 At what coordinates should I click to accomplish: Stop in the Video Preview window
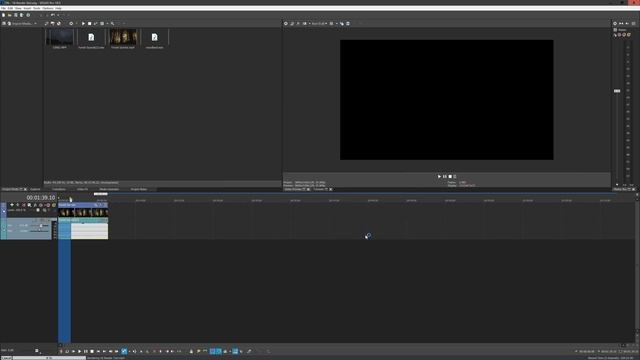(450, 176)
